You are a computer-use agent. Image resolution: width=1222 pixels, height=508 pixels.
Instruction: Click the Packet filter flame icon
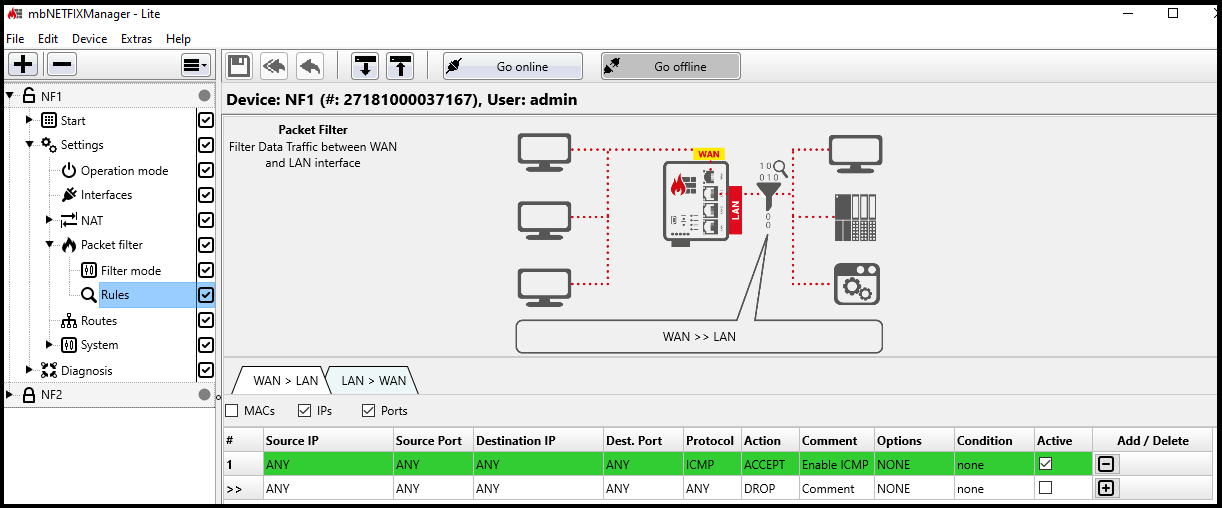point(69,245)
